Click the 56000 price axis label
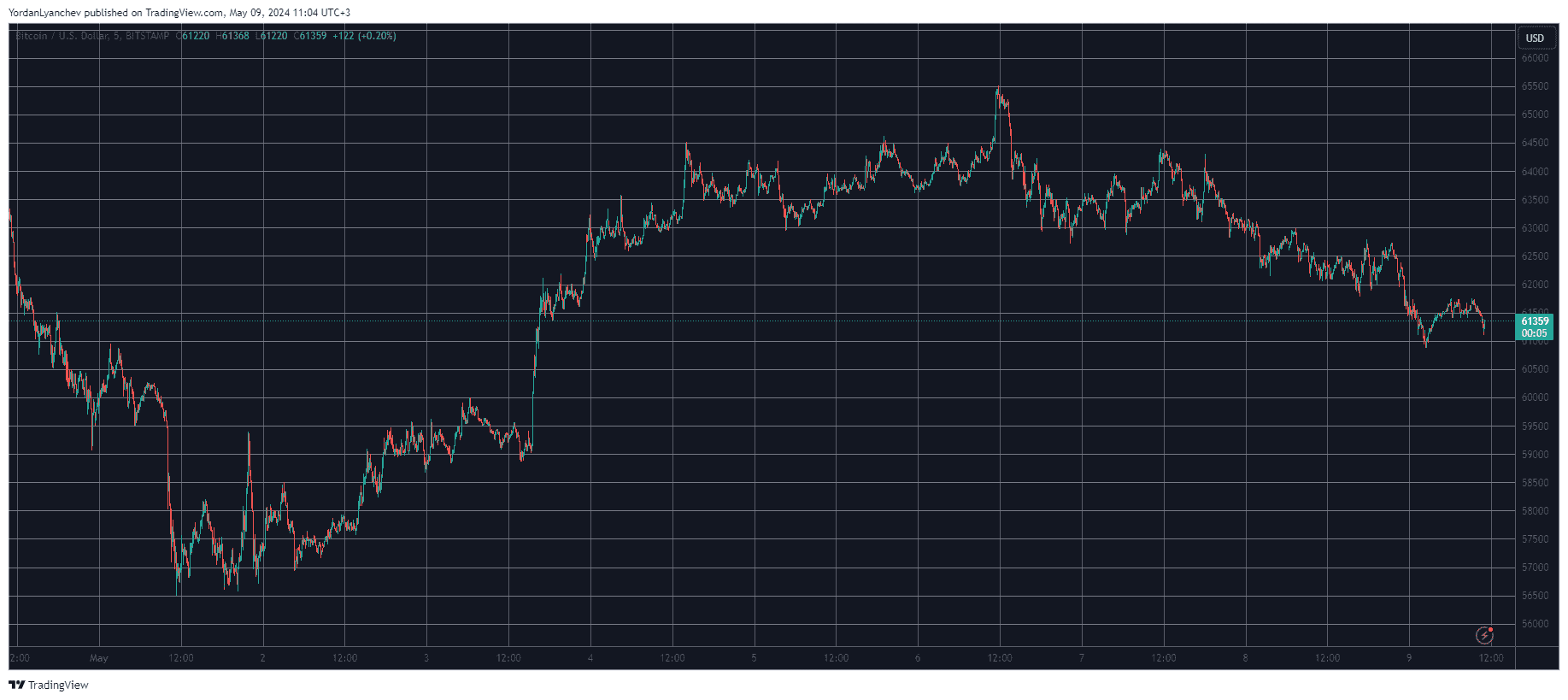 1535,624
